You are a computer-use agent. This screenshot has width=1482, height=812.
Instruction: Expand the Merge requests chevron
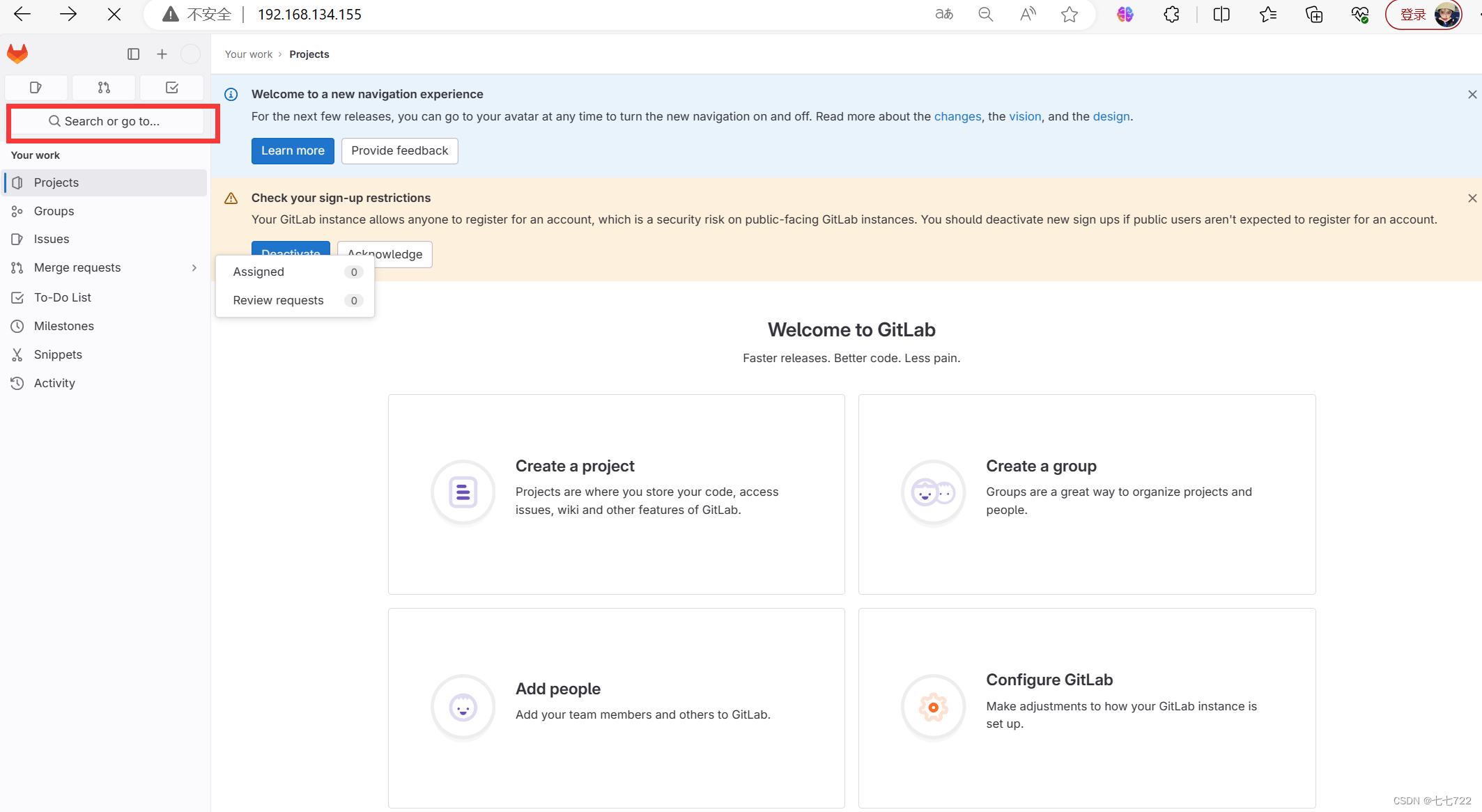pyautogui.click(x=194, y=267)
